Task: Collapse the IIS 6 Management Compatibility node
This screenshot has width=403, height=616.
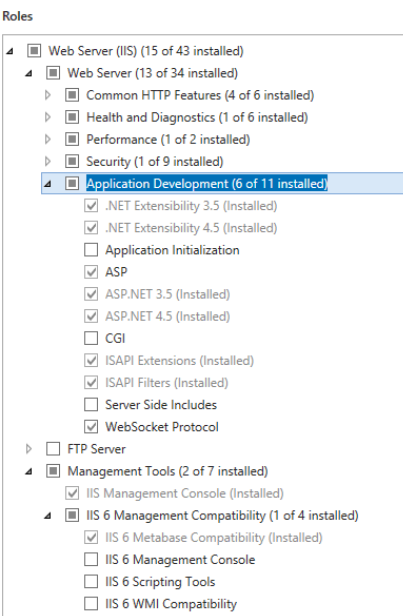Action: click(48, 516)
